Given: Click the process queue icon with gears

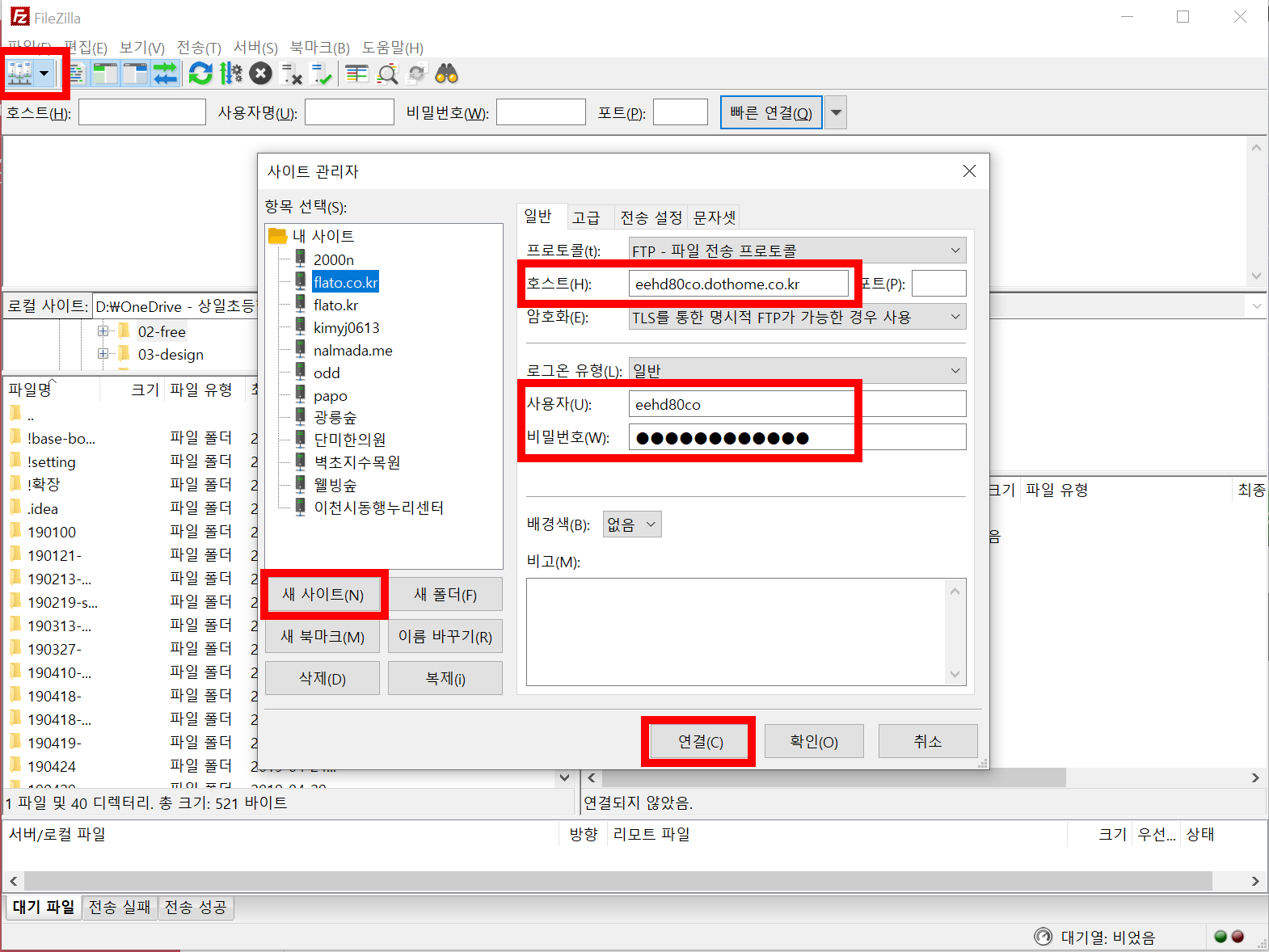Looking at the screenshot, I should coord(230,74).
